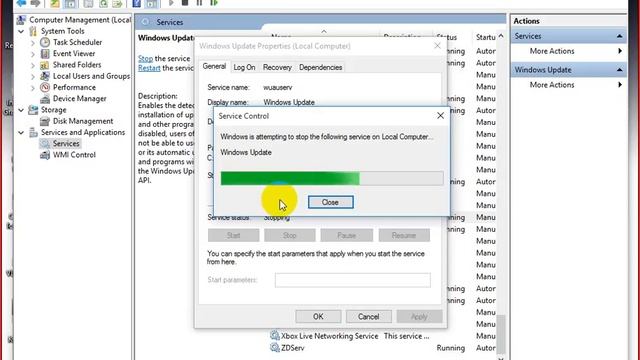The height and width of the screenshot is (360, 640).
Task: Open the Dependencies tab
Action: (x=320, y=67)
